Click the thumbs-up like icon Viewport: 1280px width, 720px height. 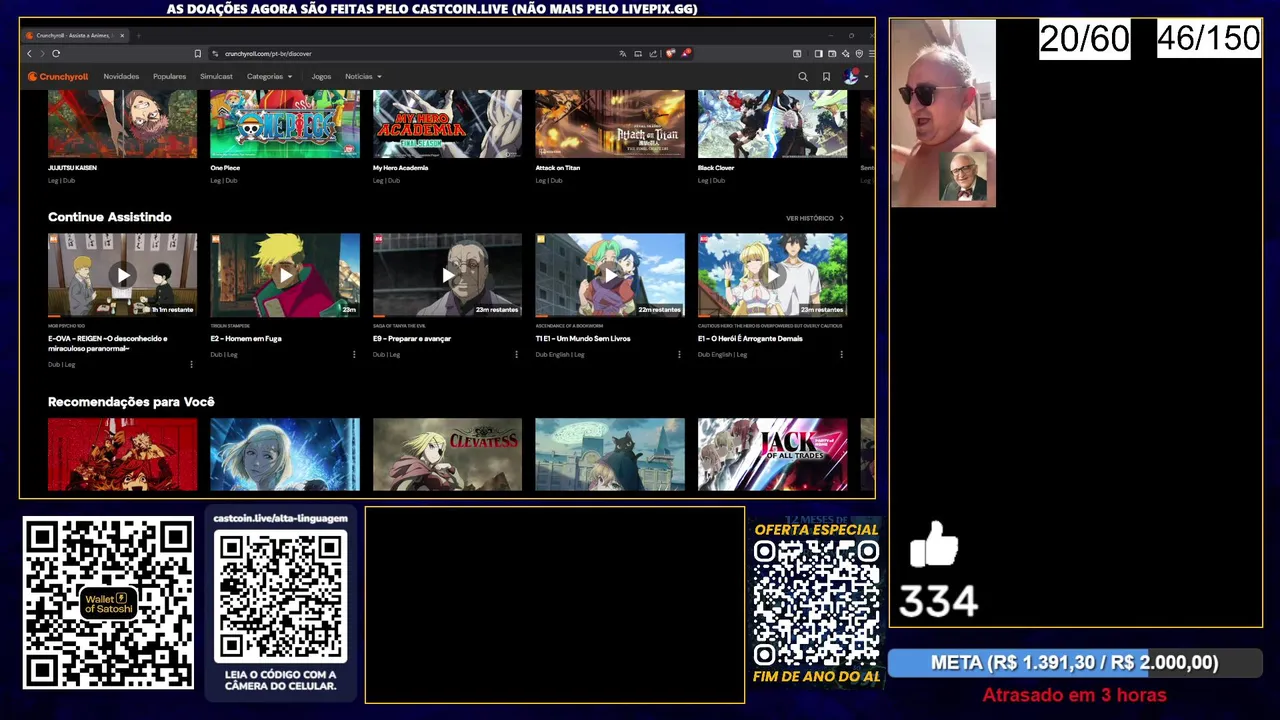point(934,545)
